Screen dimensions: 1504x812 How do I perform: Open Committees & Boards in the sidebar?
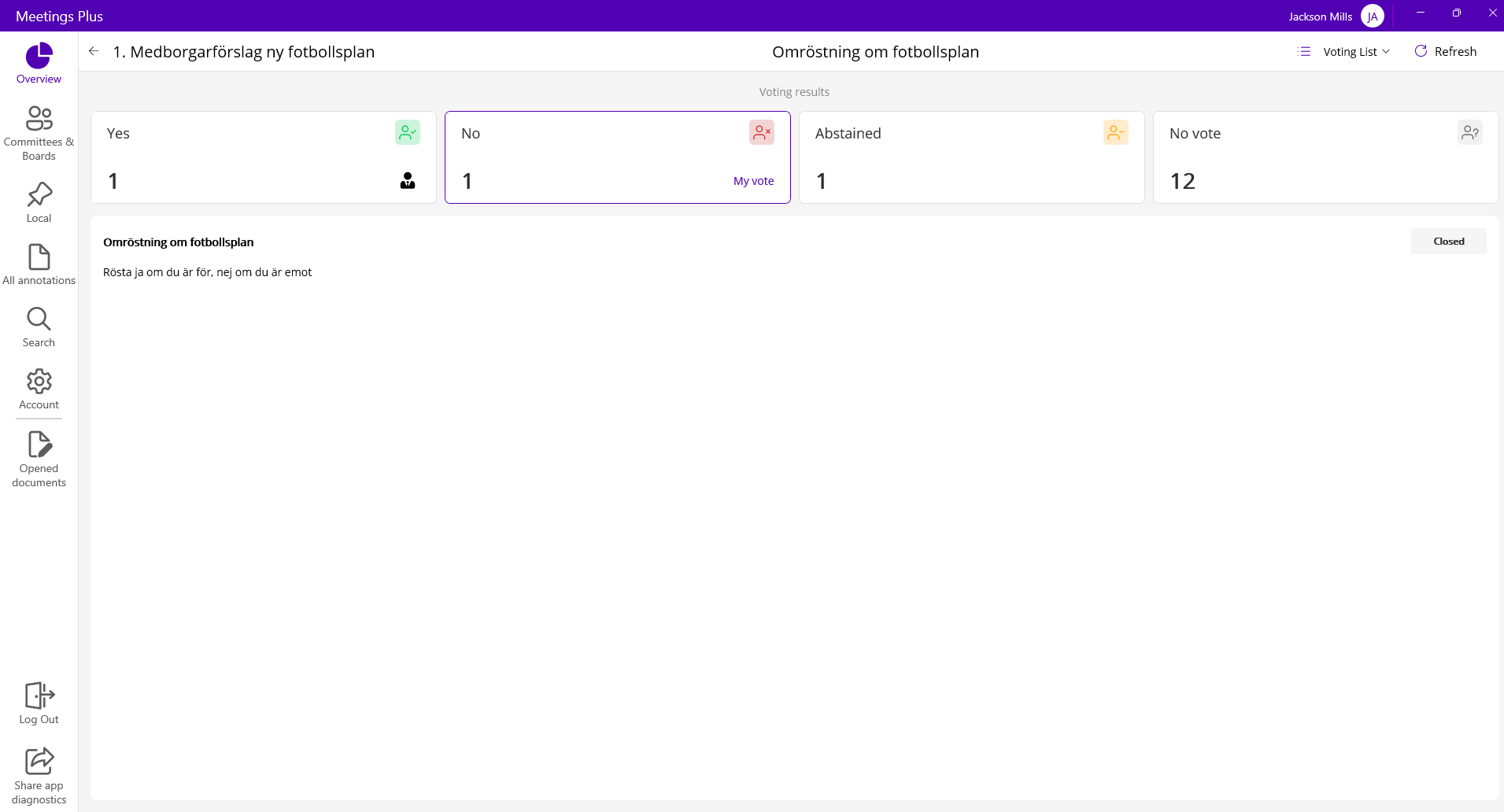click(39, 133)
